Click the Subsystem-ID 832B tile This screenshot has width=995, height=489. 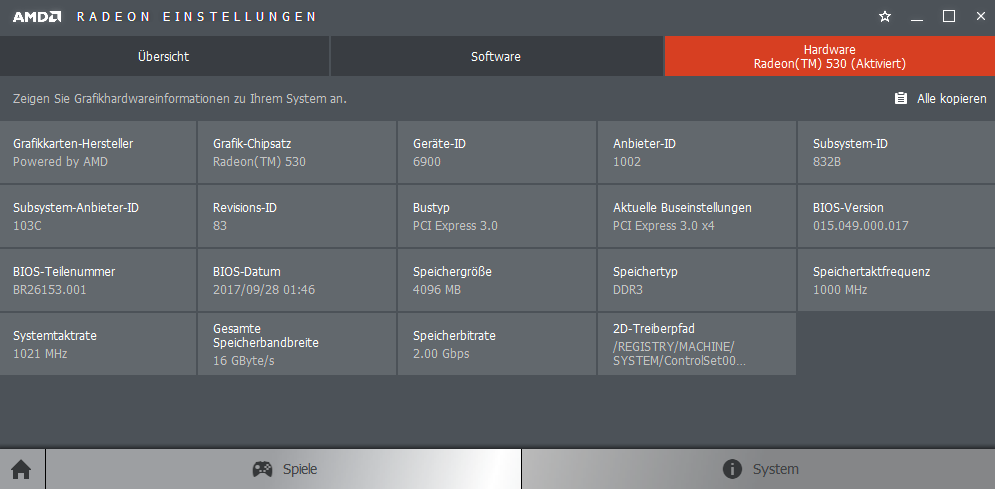point(896,152)
